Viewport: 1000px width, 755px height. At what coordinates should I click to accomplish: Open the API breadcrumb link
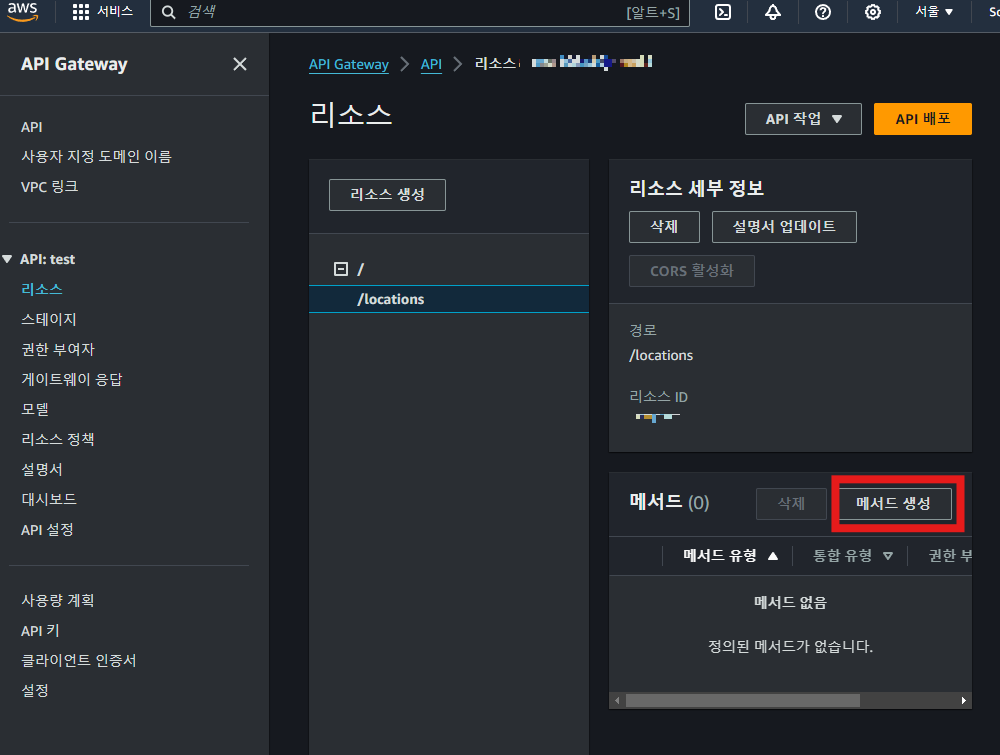pyautogui.click(x=431, y=64)
